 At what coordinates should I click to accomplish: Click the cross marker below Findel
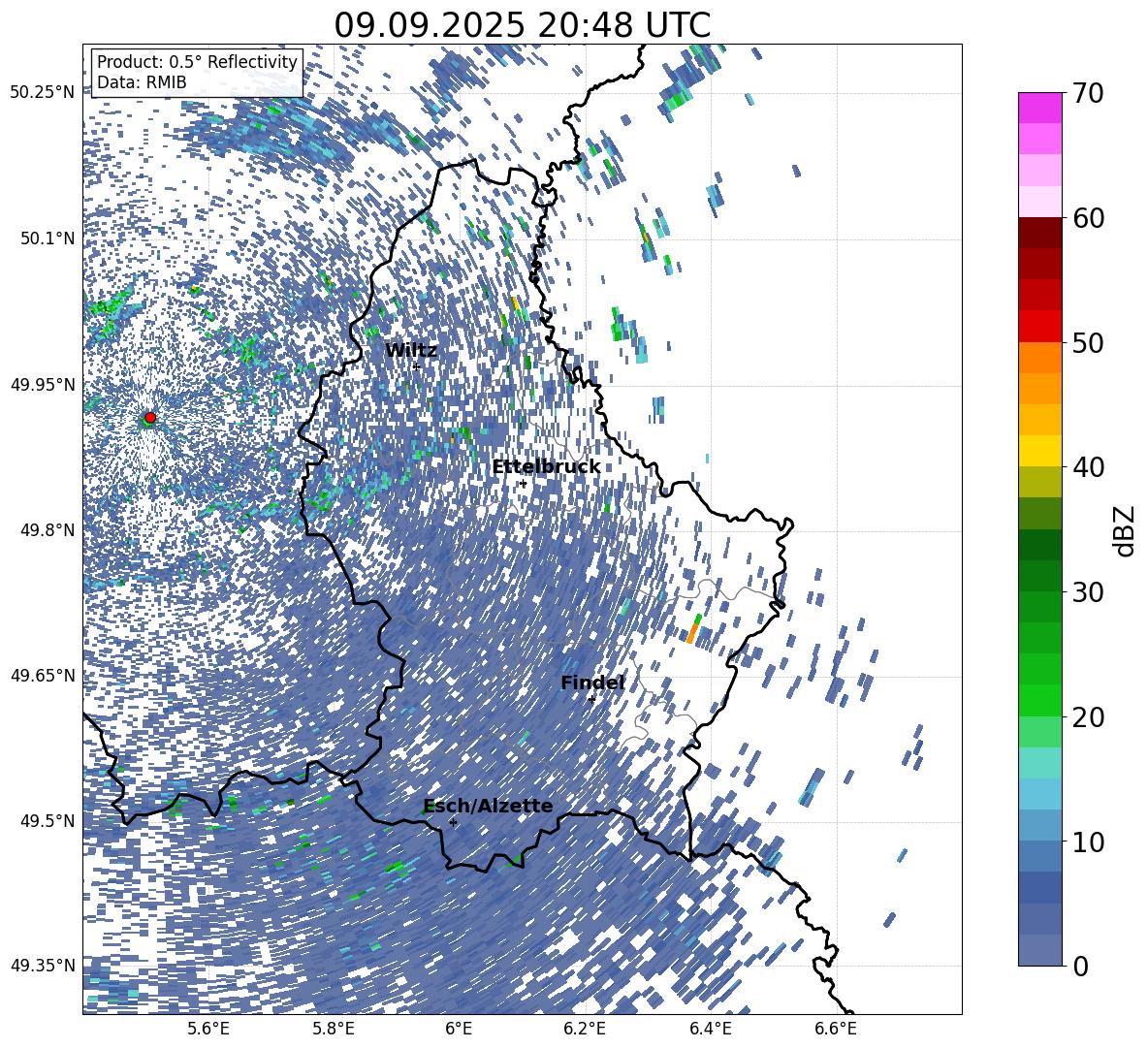pos(590,700)
